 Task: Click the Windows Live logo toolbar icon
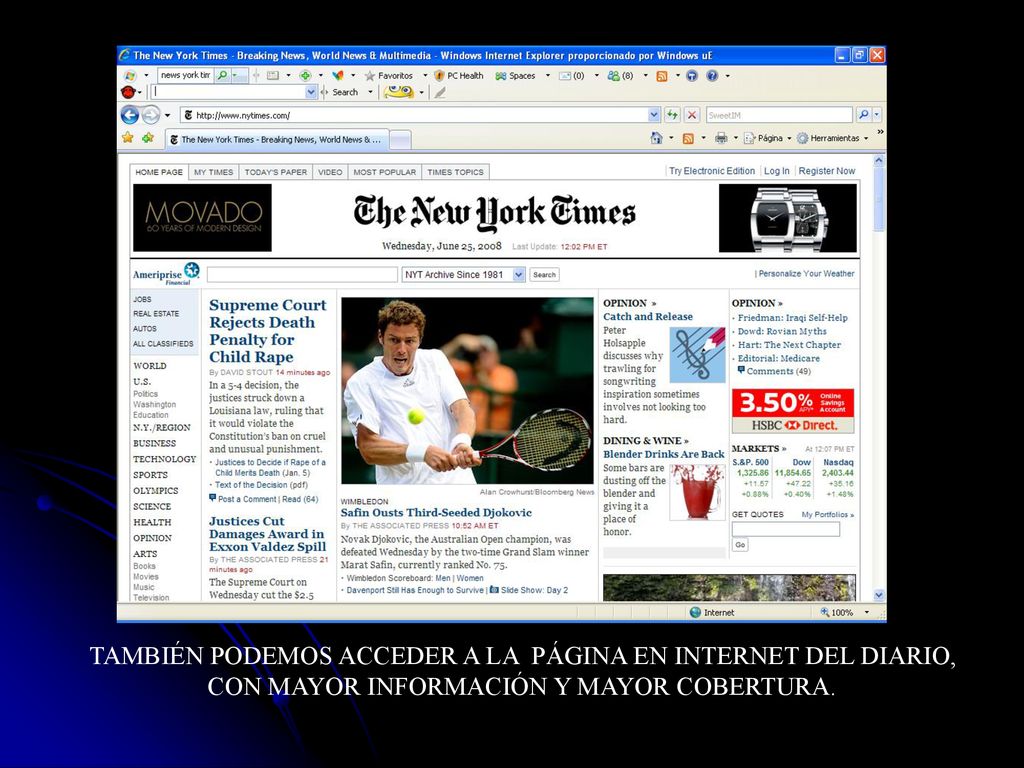tap(130, 75)
